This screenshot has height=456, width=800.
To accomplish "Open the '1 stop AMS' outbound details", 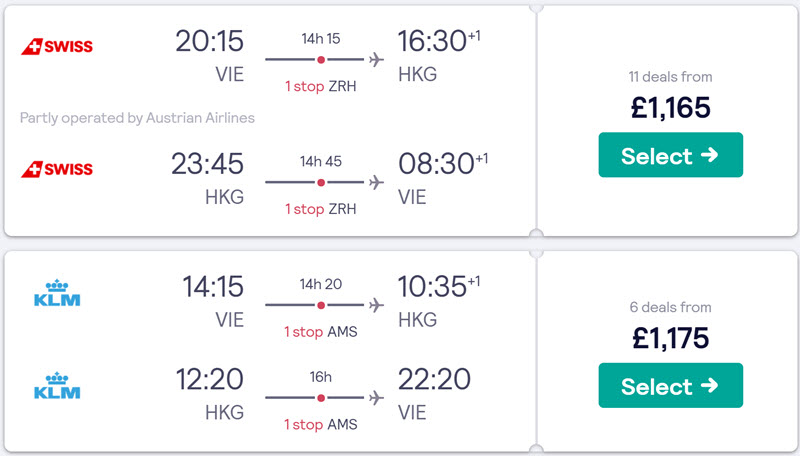I will (x=320, y=332).
